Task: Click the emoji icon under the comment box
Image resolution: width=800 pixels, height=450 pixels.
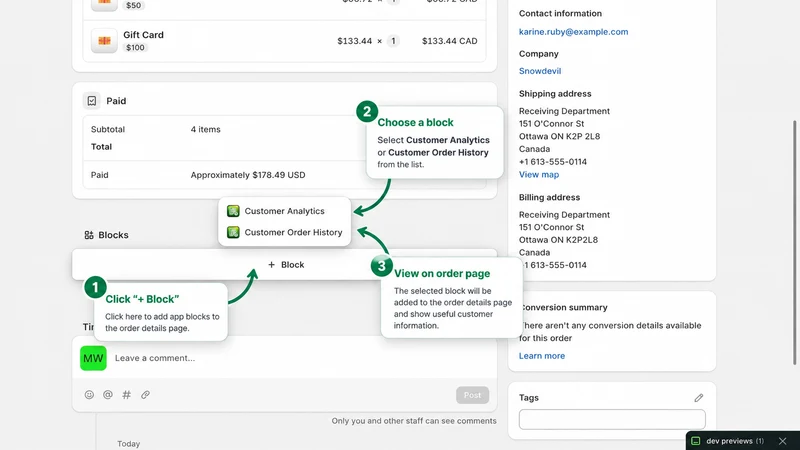Action: pyautogui.click(x=89, y=394)
